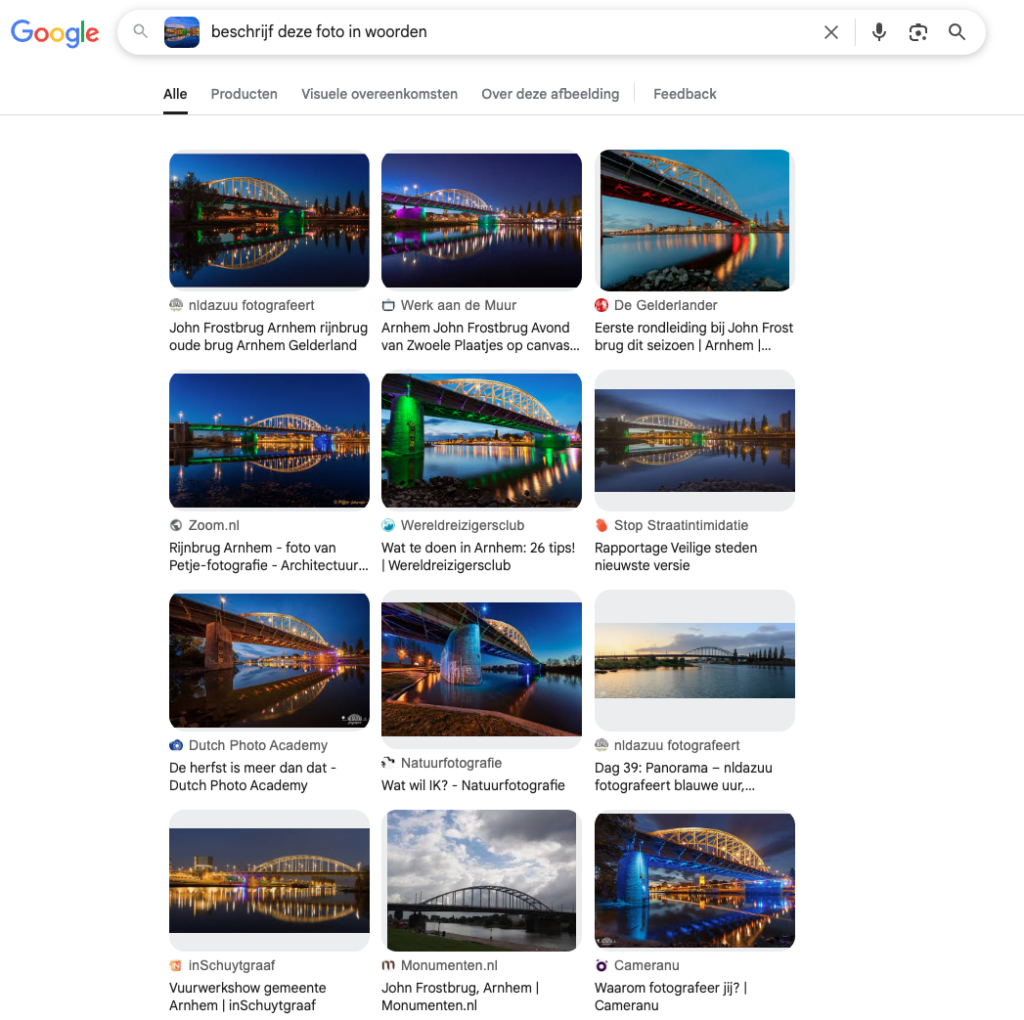Click 'De herfst is meer dan dat' title

click(x=253, y=776)
